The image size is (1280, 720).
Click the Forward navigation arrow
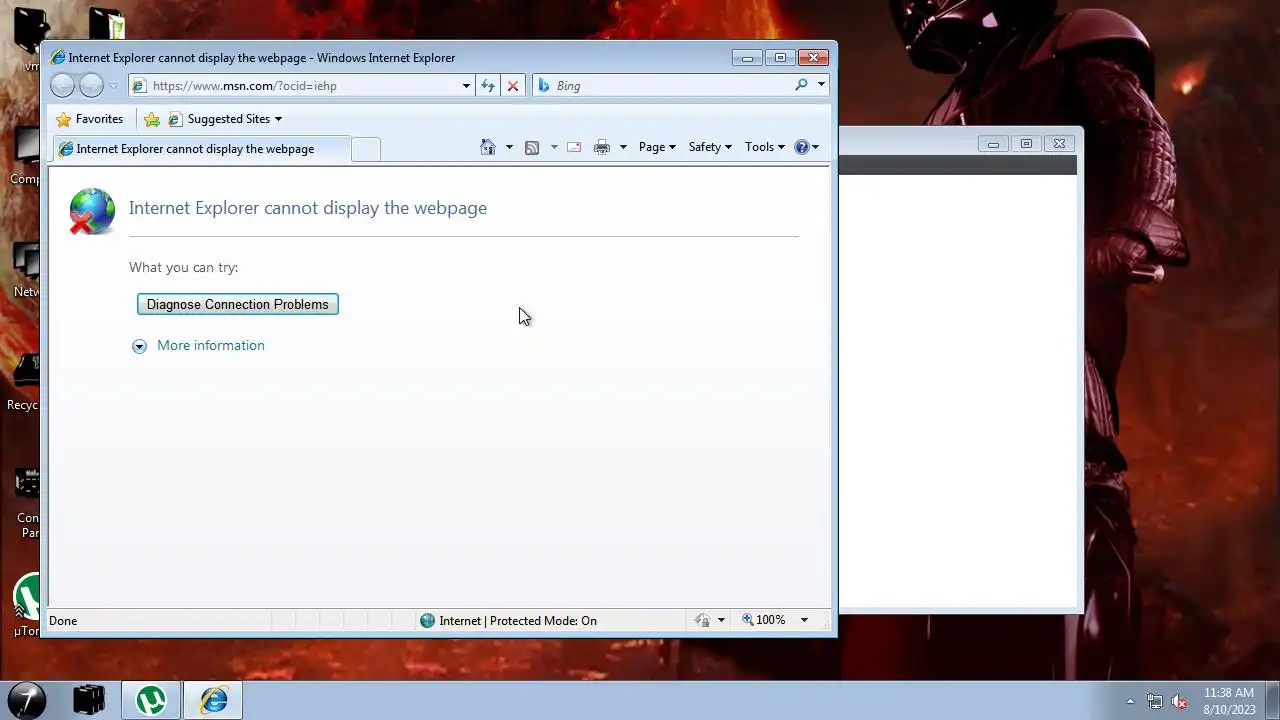91,86
